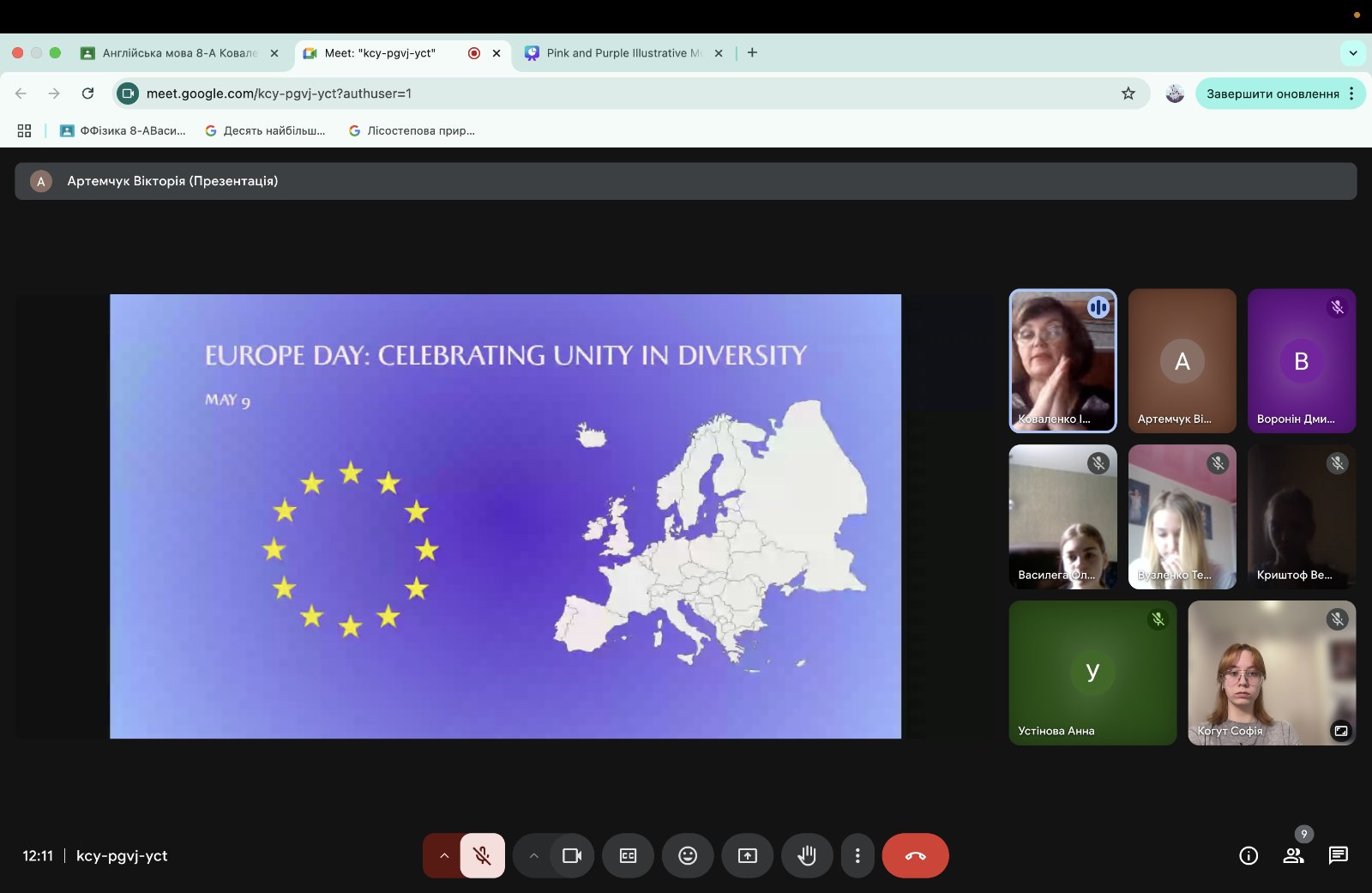
Task: Click the raise hand icon
Action: tap(806, 855)
